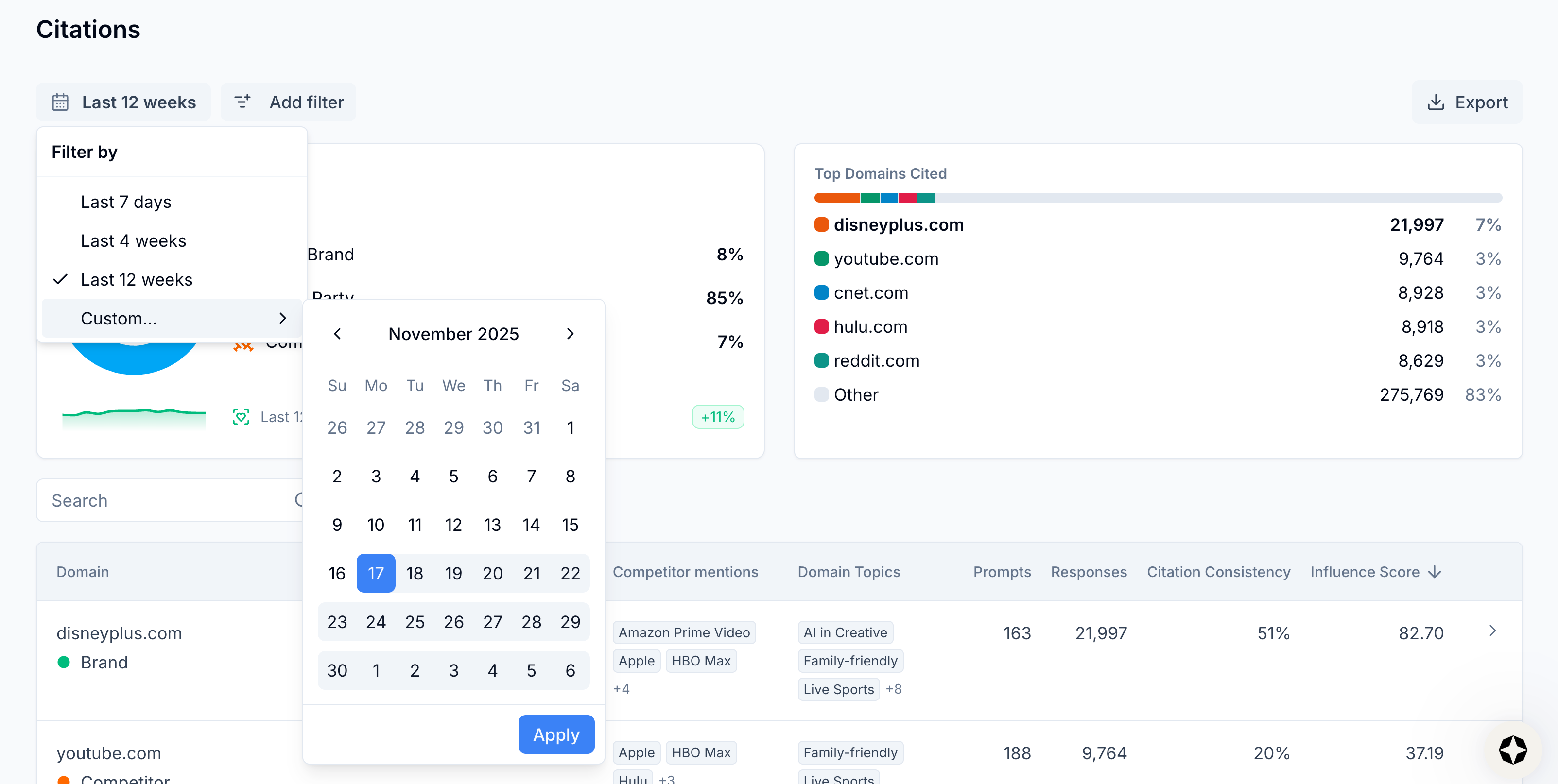Click Live Sports tag in disneyplus.com row
This screenshot has width=1558, height=784.
point(838,689)
